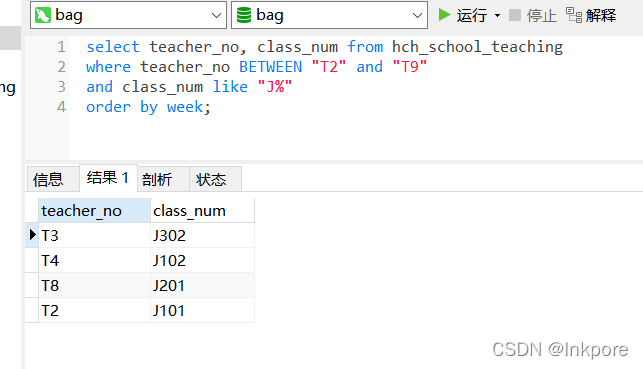Switch to the 状态 tab
Screen dimensions: 643x369
click(215, 179)
